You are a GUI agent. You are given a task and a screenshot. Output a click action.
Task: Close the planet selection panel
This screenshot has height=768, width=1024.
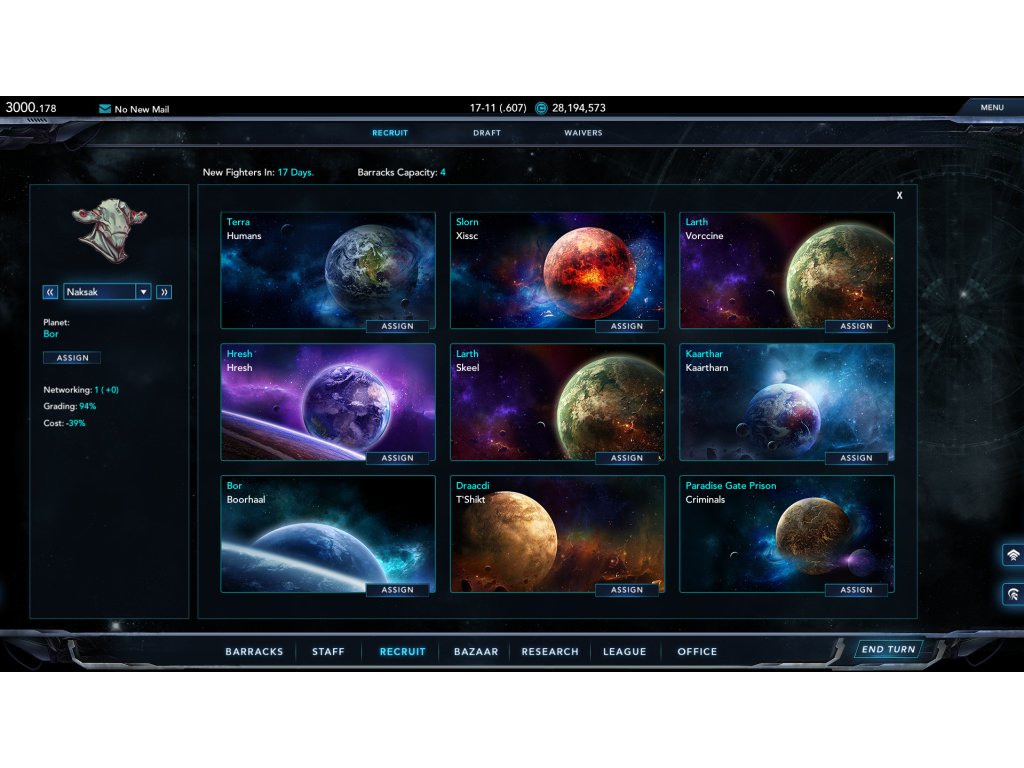tap(899, 196)
